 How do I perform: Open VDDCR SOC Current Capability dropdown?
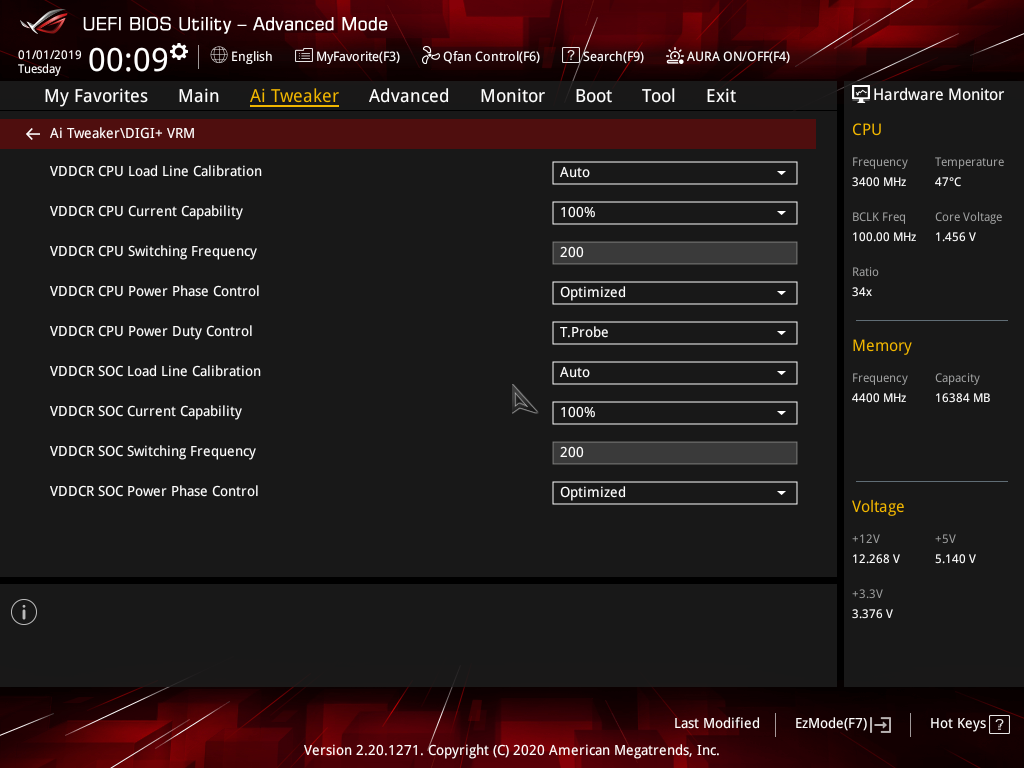click(x=675, y=413)
